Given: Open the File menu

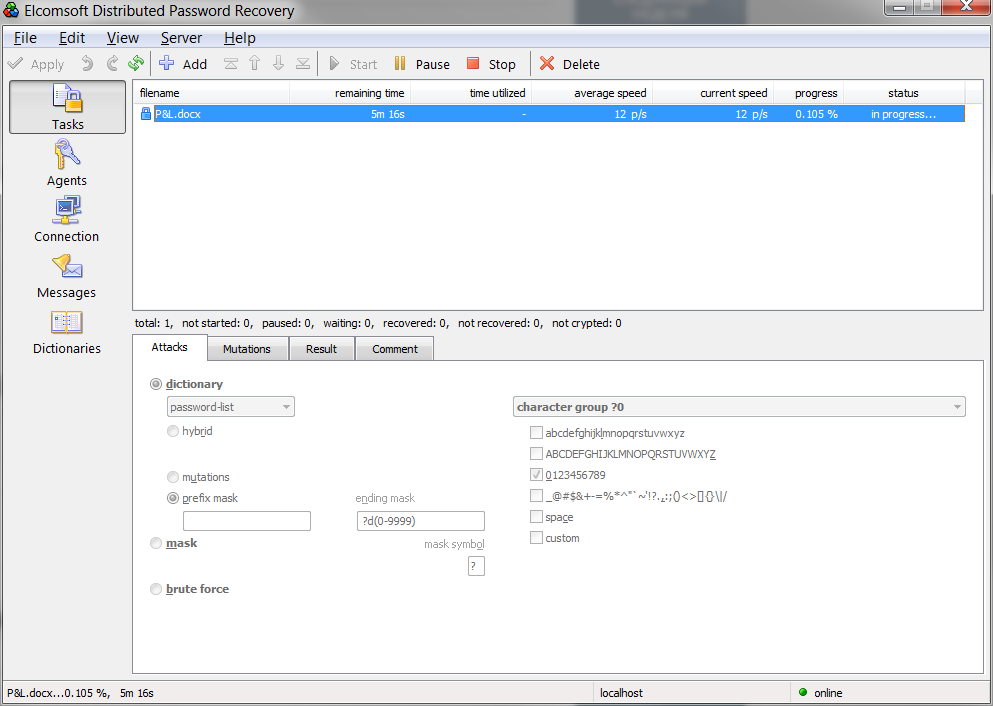Looking at the screenshot, I should click(x=25, y=38).
